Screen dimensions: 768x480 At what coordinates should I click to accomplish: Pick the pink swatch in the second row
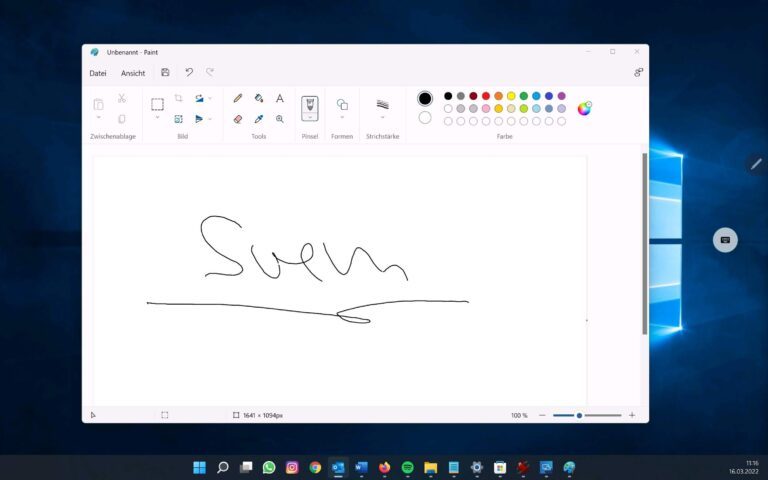click(x=486, y=108)
